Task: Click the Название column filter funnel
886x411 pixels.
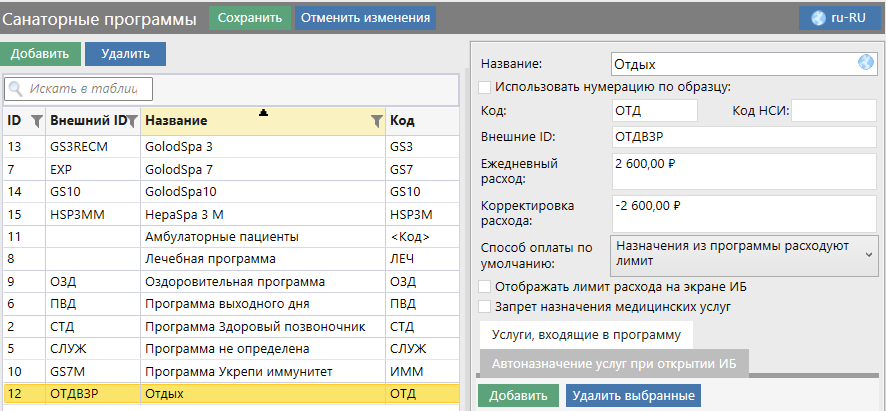Action: tap(377, 121)
